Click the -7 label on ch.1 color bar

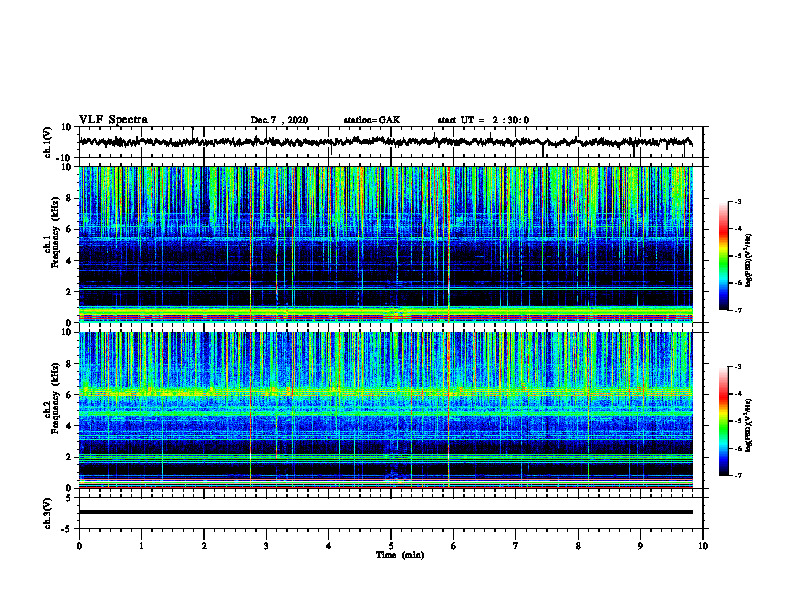pos(738,310)
